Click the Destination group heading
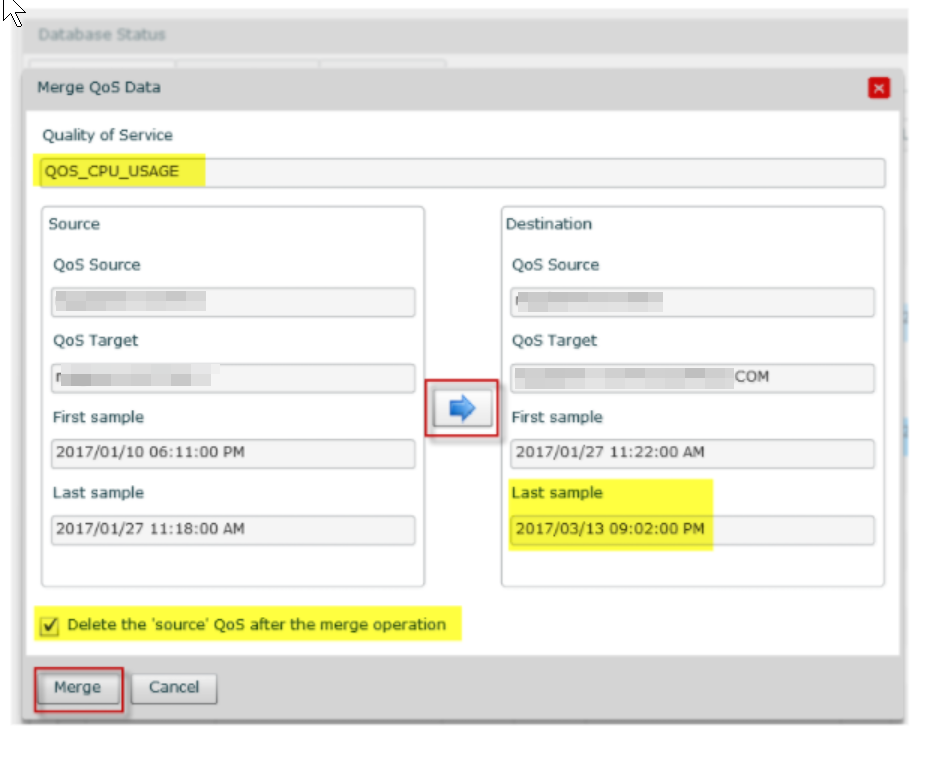 click(548, 224)
